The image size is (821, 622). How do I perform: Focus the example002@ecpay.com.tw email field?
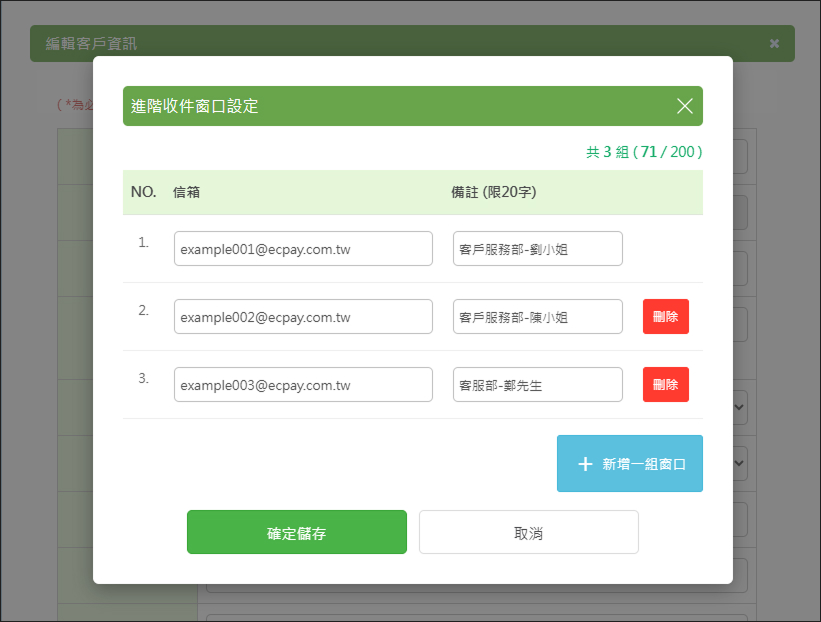[x=303, y=317]
